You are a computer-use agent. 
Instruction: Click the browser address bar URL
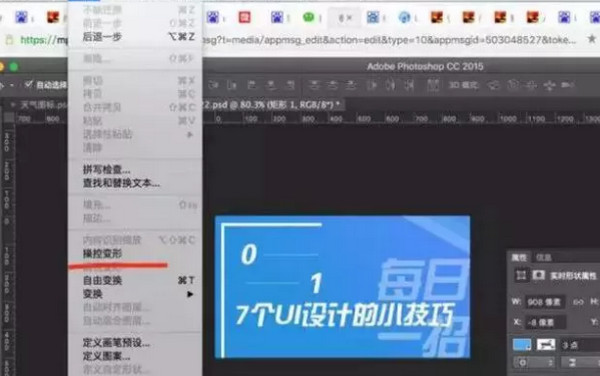click(x=298, y=39)
